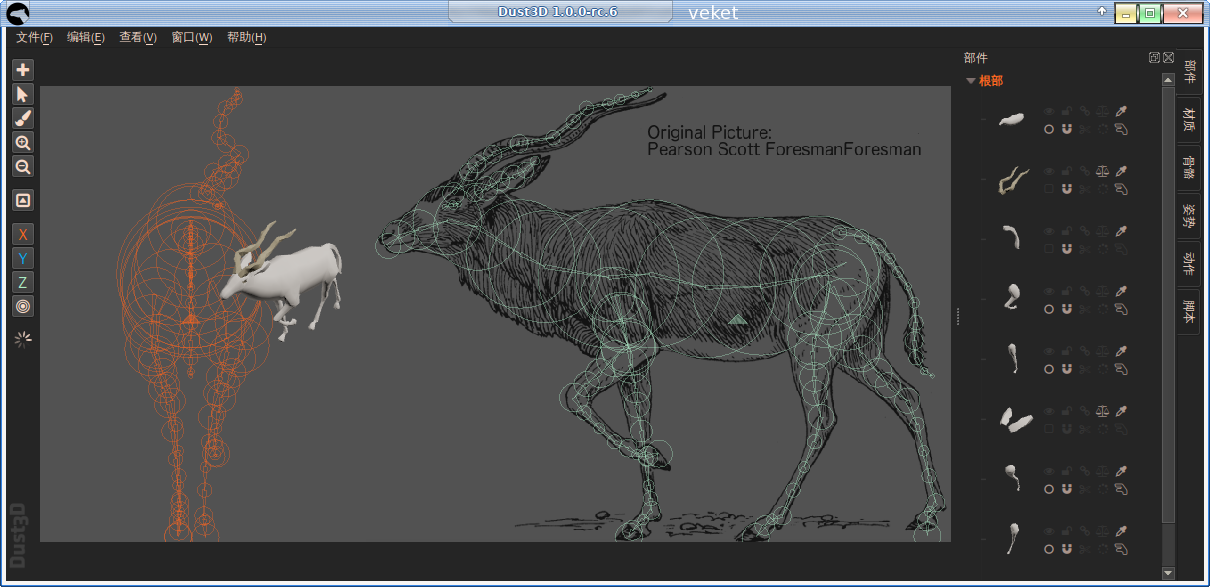
Task: Click the Dust3D app icon in title bar
Action: 18,13
